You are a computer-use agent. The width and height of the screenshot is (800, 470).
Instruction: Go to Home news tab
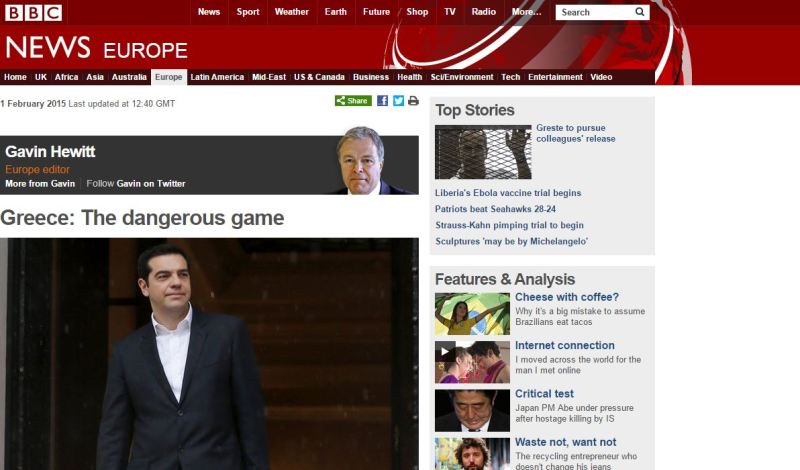point(15,77)
